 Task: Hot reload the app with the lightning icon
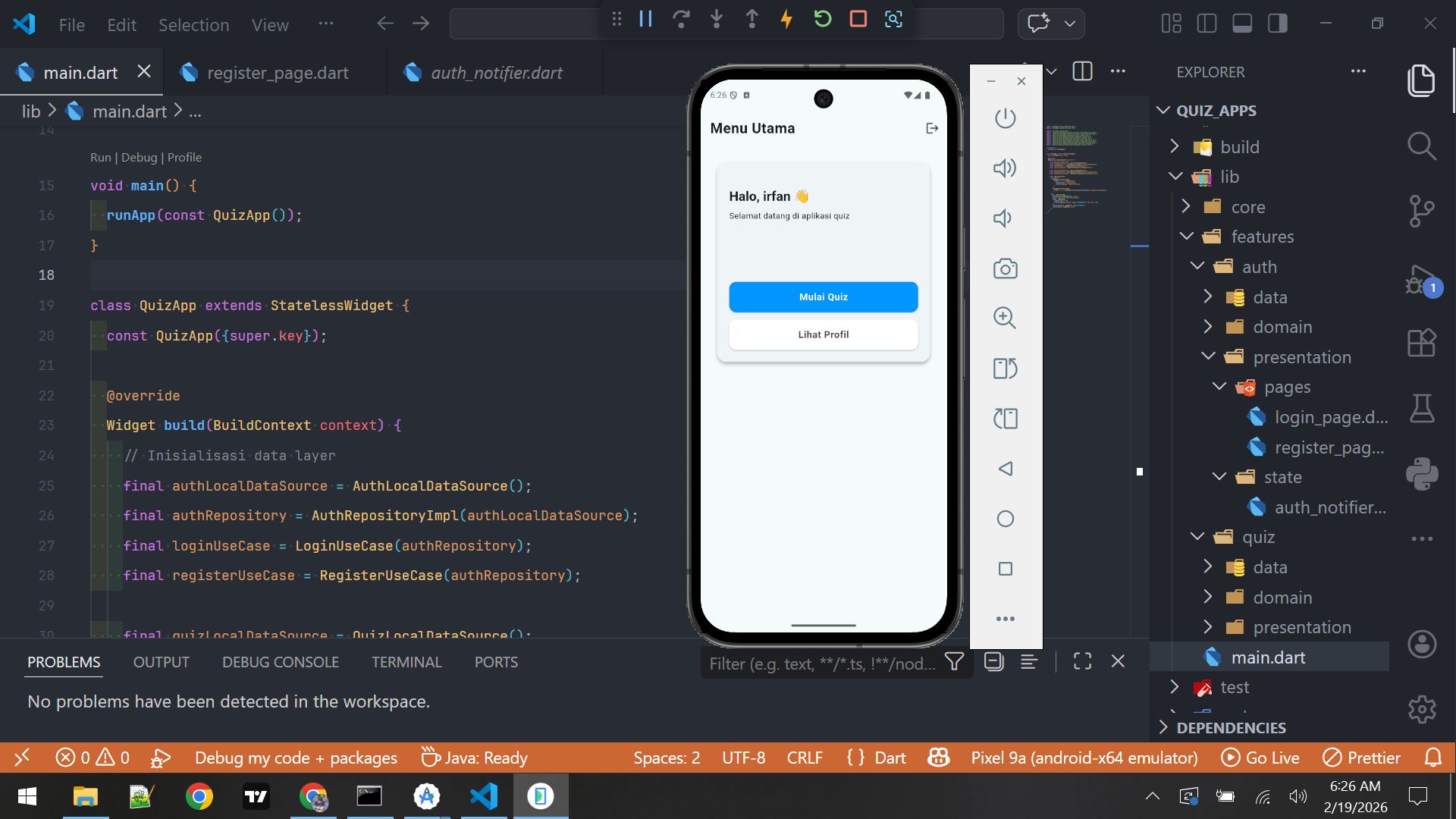pyautogui.click(x=787, y=19)
